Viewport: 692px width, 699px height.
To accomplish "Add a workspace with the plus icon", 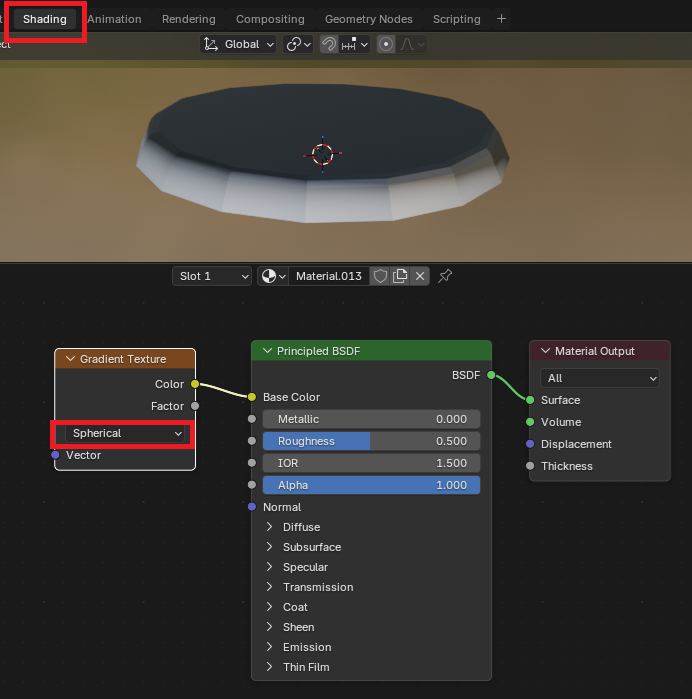I will click(502, 19).
